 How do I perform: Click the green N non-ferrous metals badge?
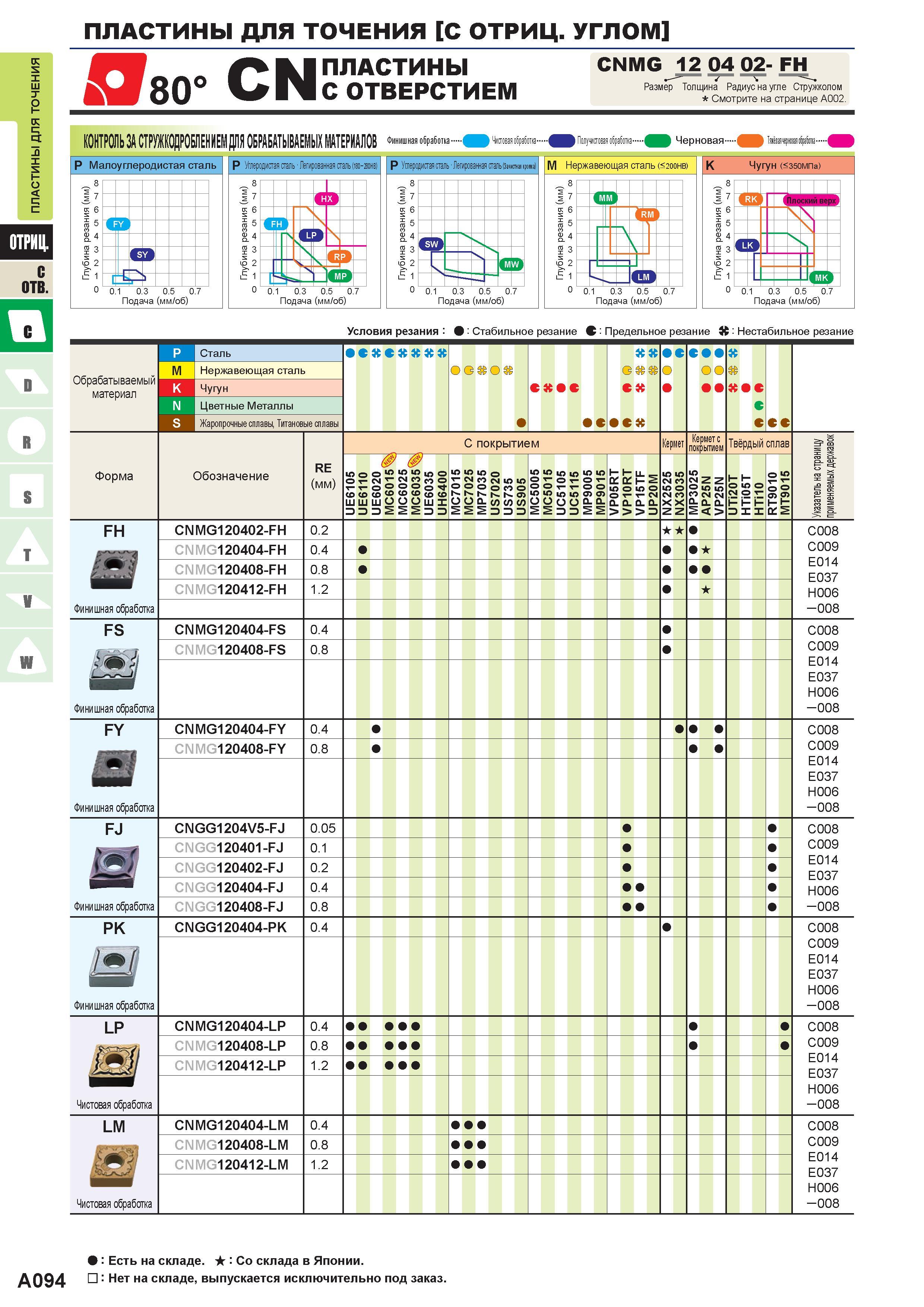pos(177,406)
